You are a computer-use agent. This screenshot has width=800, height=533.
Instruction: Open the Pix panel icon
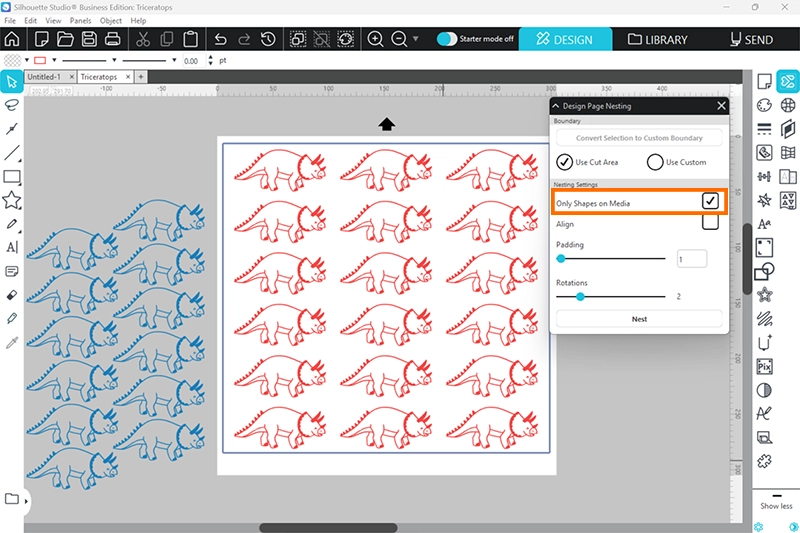(x=764, y=367)
